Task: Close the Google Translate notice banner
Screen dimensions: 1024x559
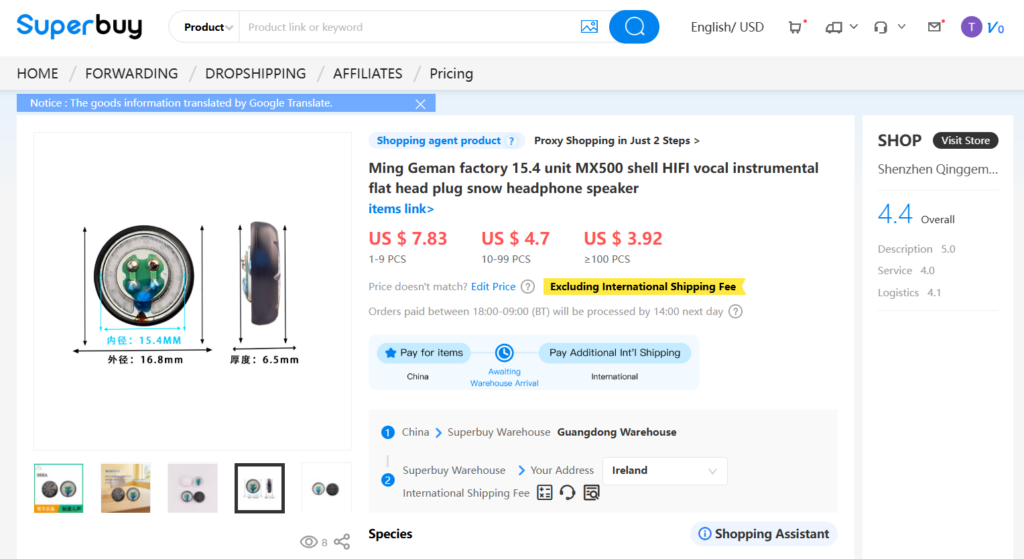Action: click(x=421, y=103)
